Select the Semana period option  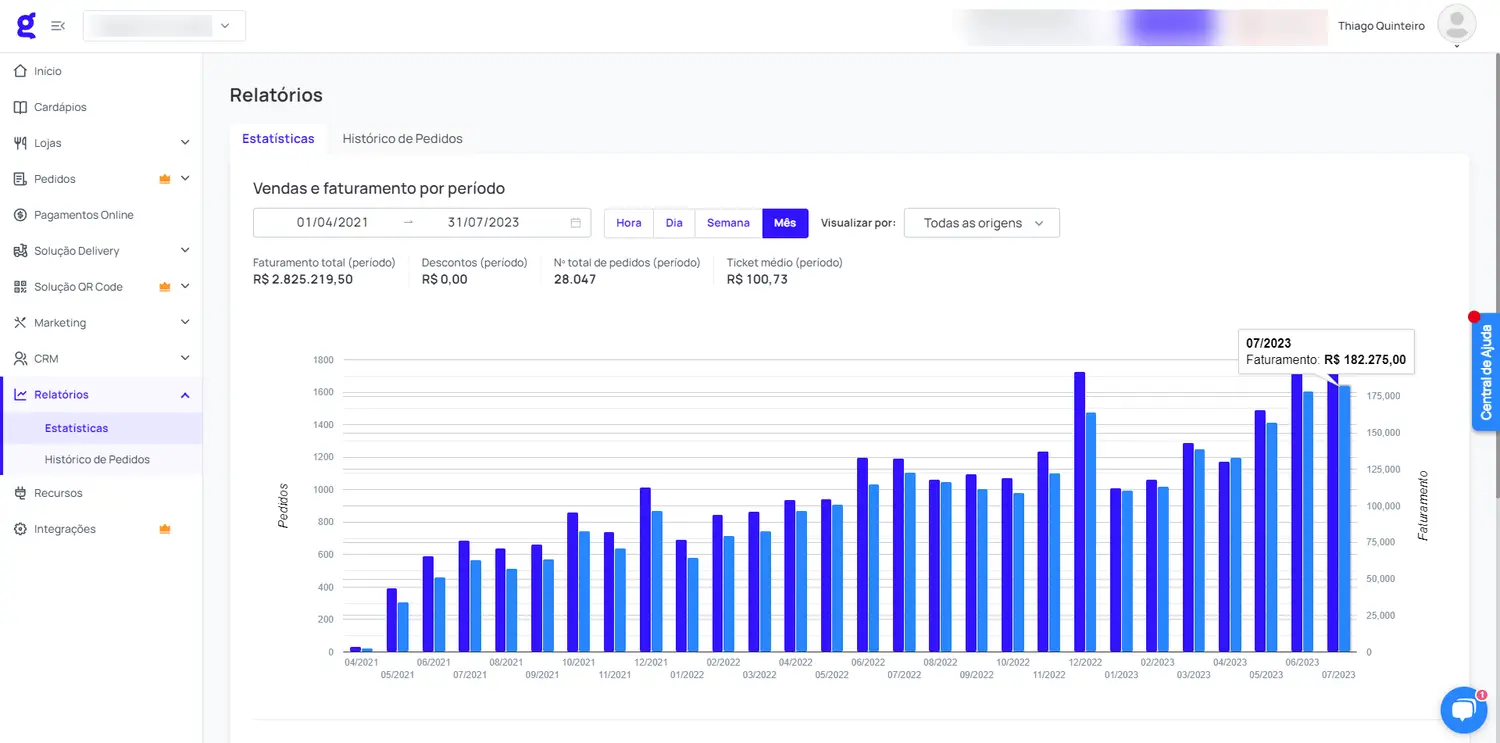coord(728,223)
